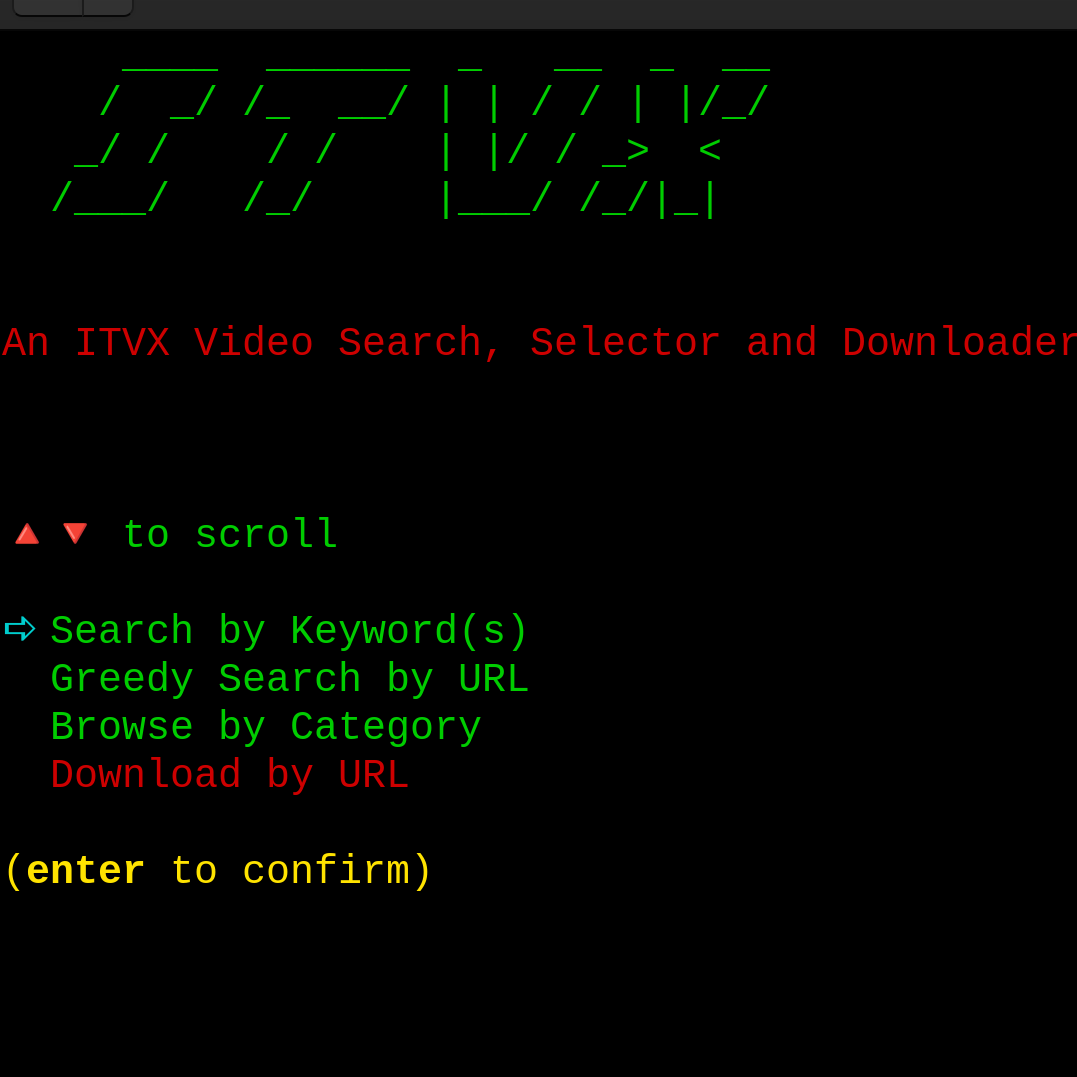The image size is (1077, 1077).
Task: Select Search by Keyword(s) option
Action: point(288,631)
